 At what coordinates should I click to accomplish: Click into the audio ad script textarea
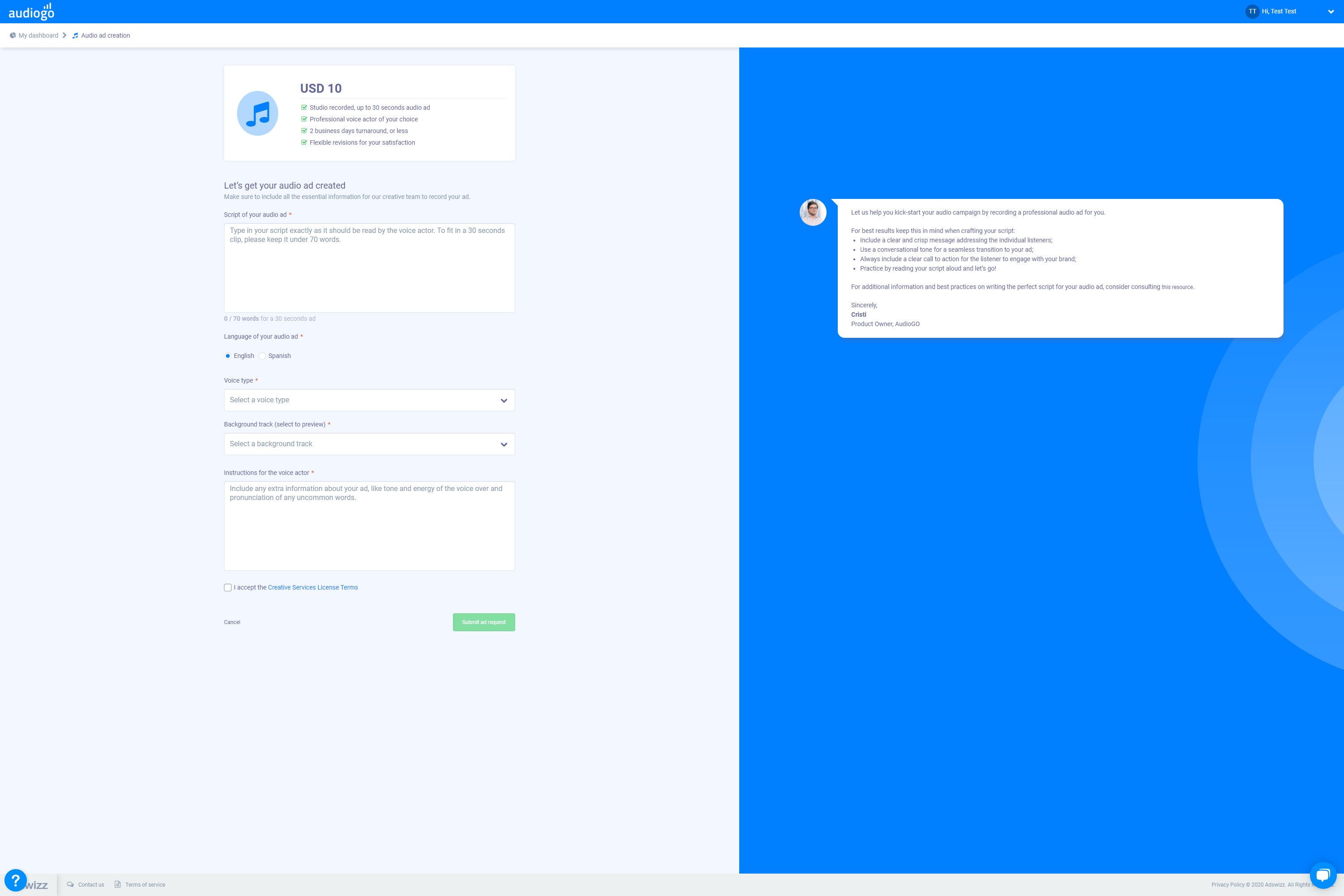click(x=369, y=267)
